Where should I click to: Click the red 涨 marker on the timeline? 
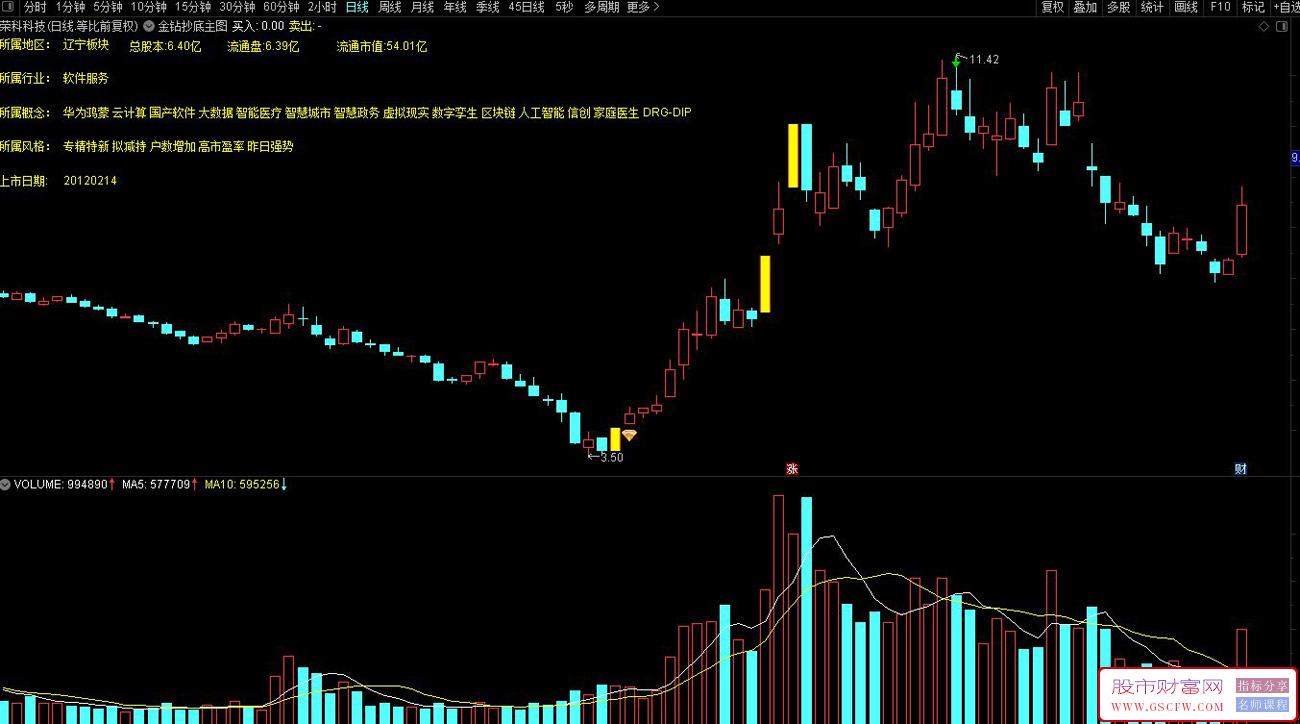pyautogui.click(x=792, y=469)
